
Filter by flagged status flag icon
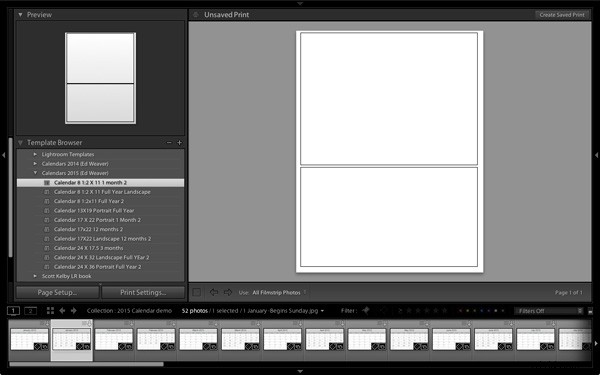(x=366, y=310)
